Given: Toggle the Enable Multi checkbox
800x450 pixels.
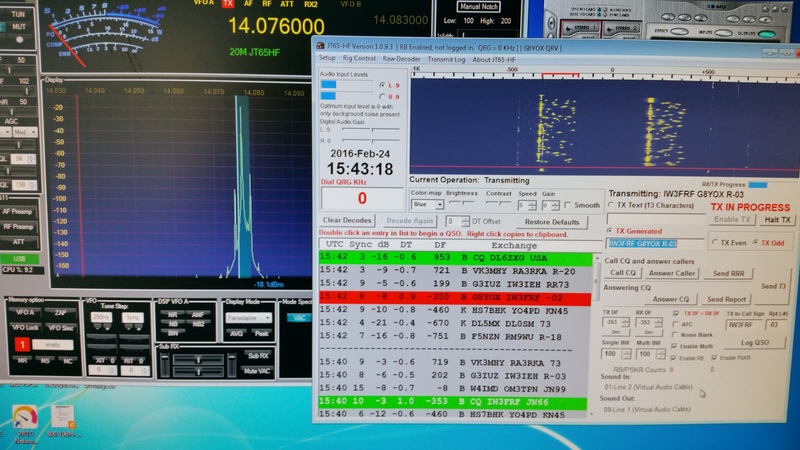Looking at the screenshot, I should click(674, 346).
